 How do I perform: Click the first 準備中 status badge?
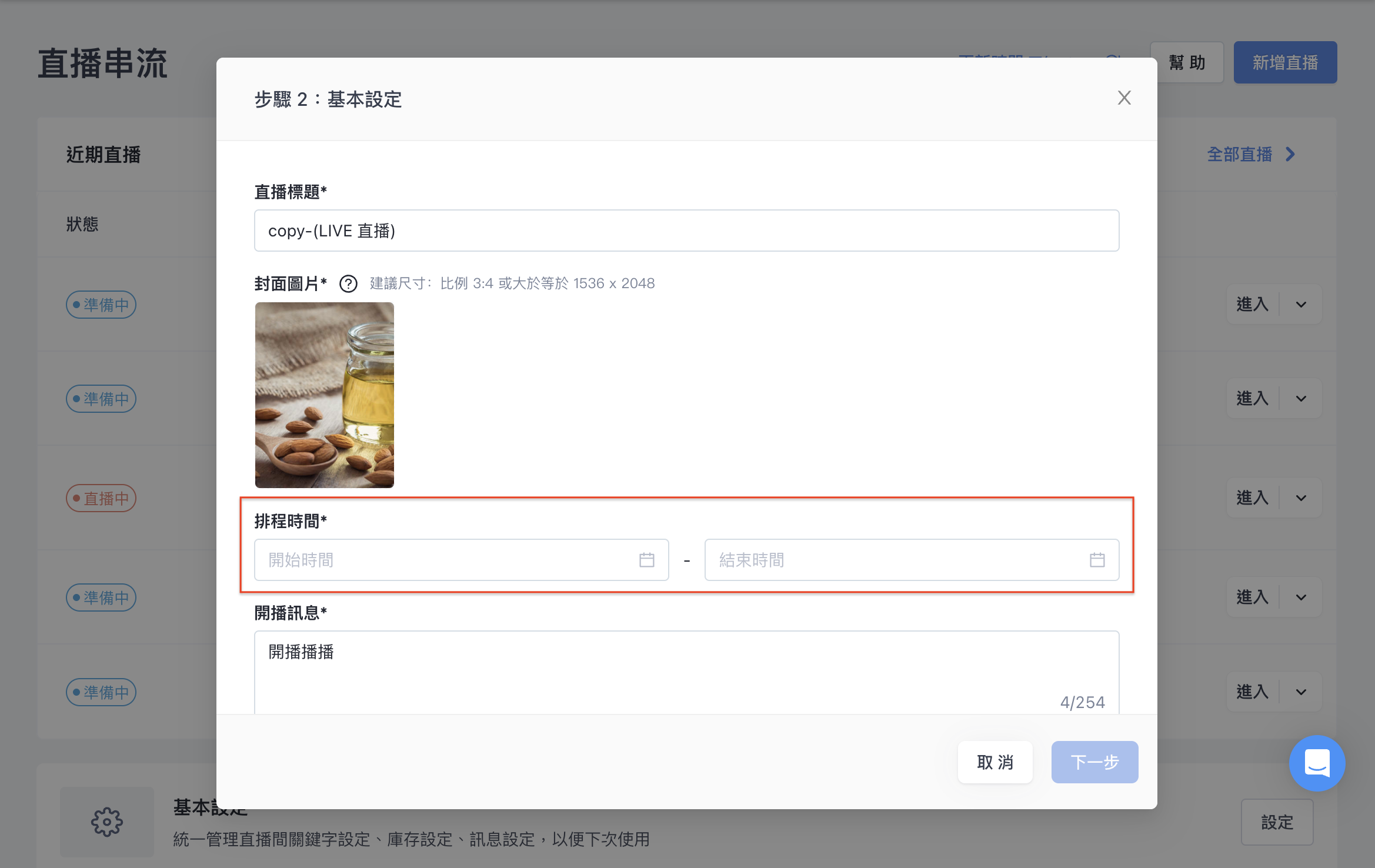click(101, 305)
